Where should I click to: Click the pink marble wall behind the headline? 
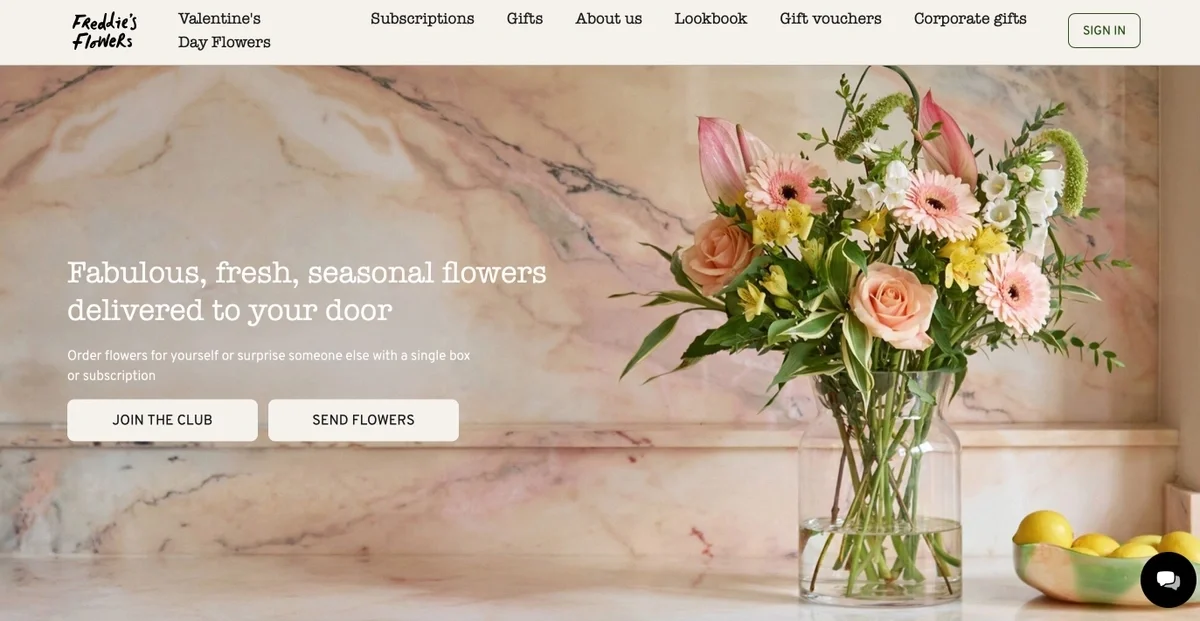(x=300, y=160)
